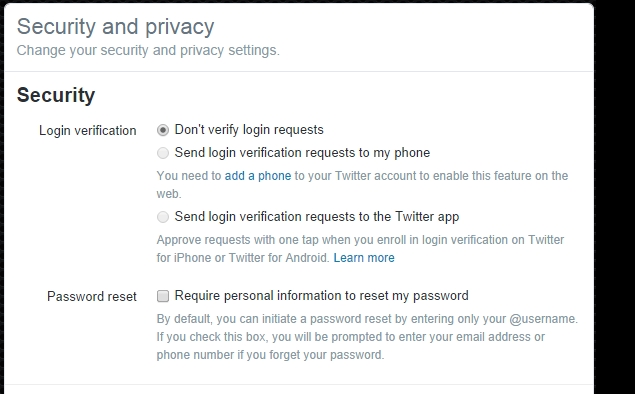Click the Require personal information to reset label
Image resolution: width=635 pixels, height=394 pixels.
coord(322,296)
